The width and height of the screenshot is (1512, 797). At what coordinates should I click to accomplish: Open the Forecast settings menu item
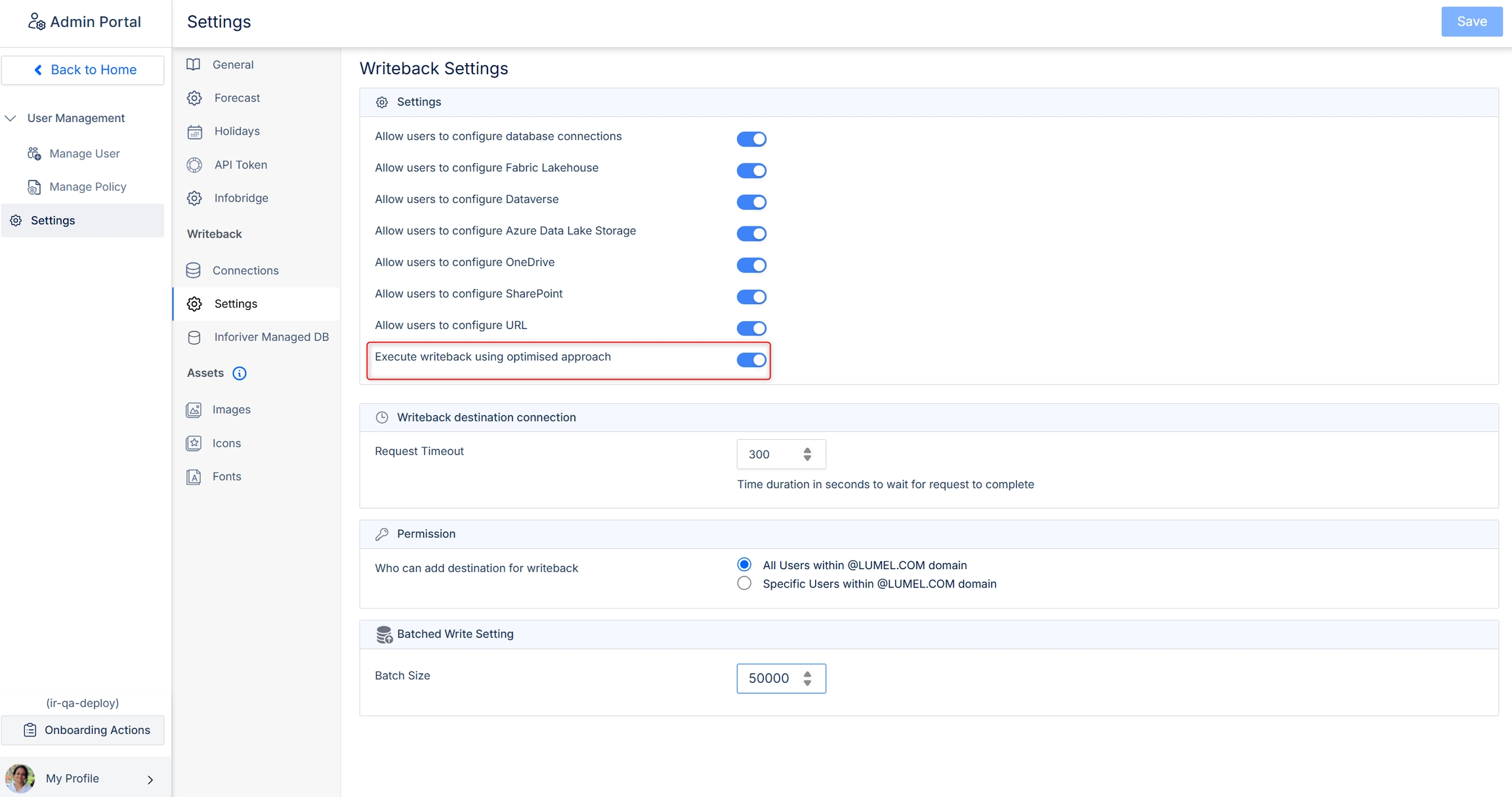click(x=237, y=98)
